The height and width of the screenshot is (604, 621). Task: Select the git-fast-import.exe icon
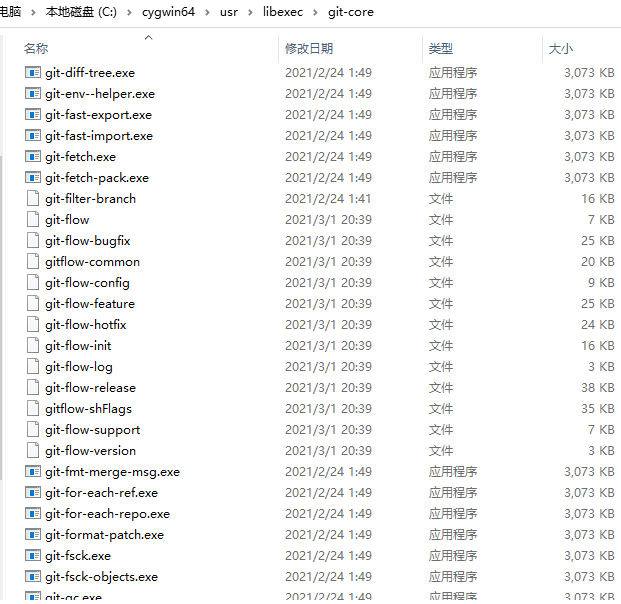tap(32, 136)
